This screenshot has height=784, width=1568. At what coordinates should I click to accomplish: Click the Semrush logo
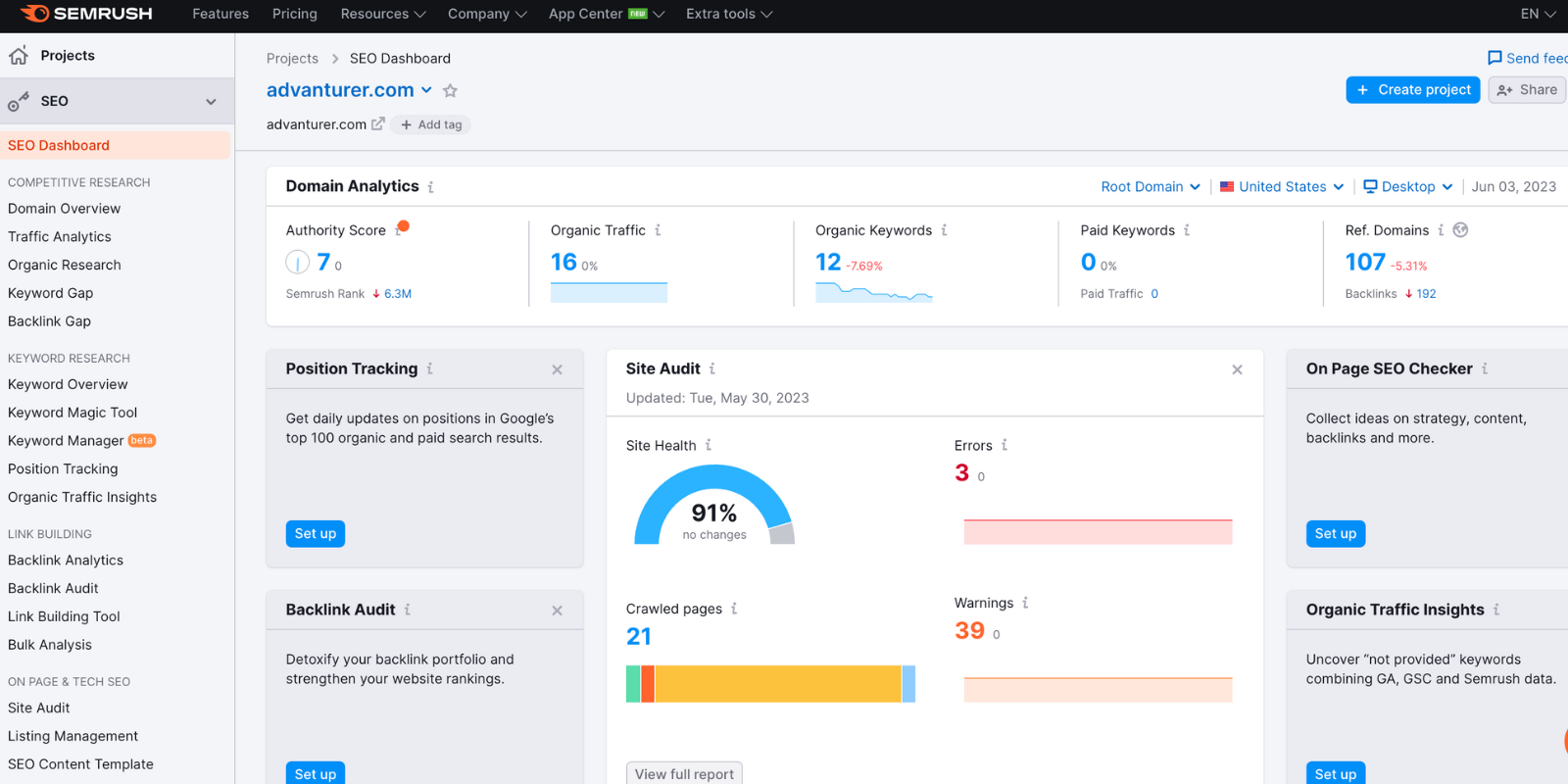[86, 14]
